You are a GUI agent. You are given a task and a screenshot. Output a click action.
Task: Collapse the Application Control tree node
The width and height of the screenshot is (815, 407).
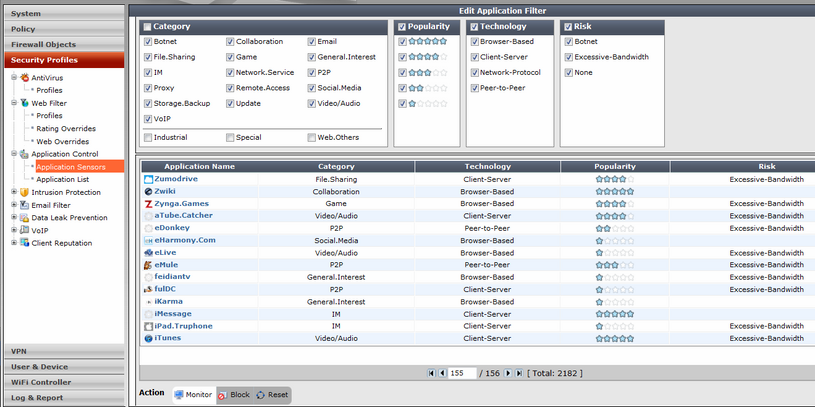[x=14, y=153]
